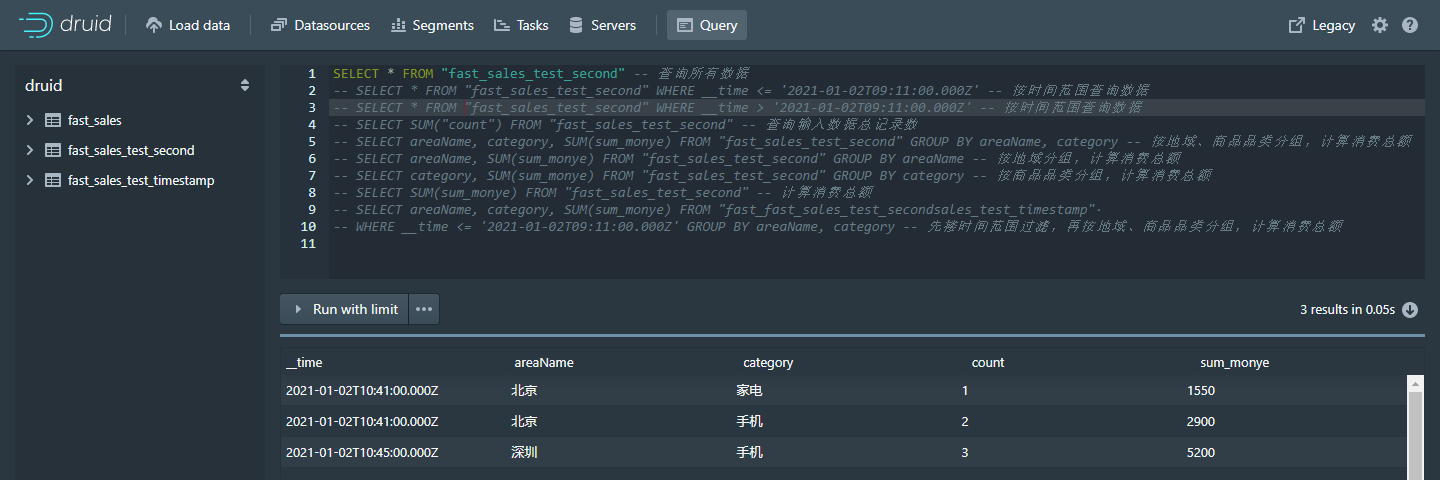Click the Druid logo icon
Viewport: 1440px width, 480px height.
pyautogui.click(x=37, y=25)
